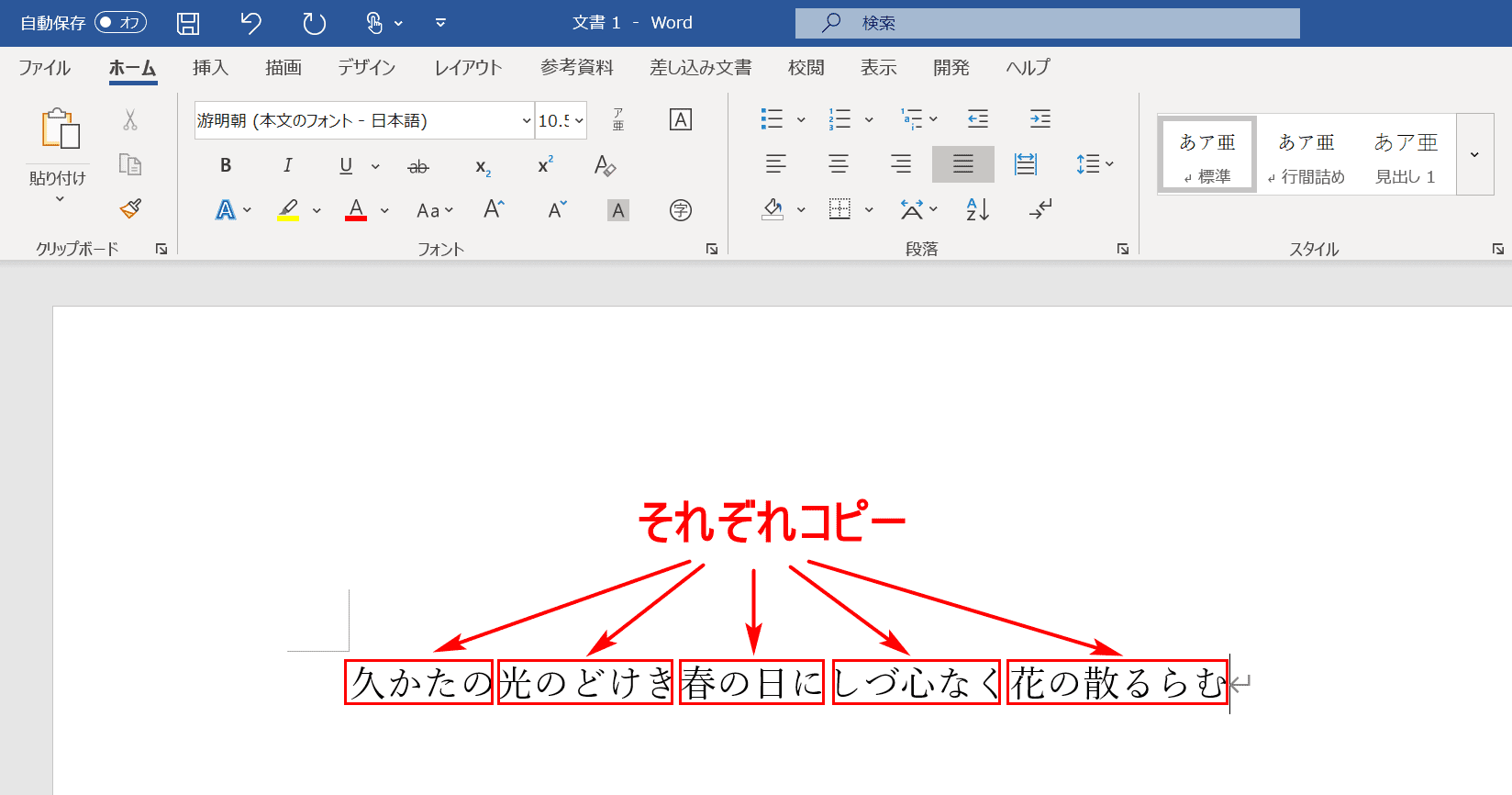This screenshot has width=1512, height=795.
Task: Toggle the 自動保存 (AutoSave) switch
Action: pyautogui.click(x=120, y=23)
